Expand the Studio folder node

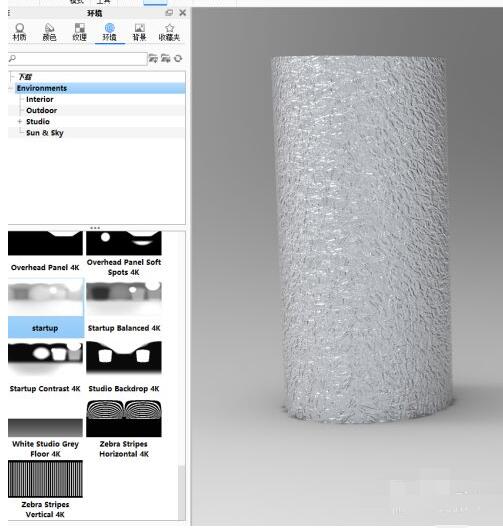(x=20, y=122)
